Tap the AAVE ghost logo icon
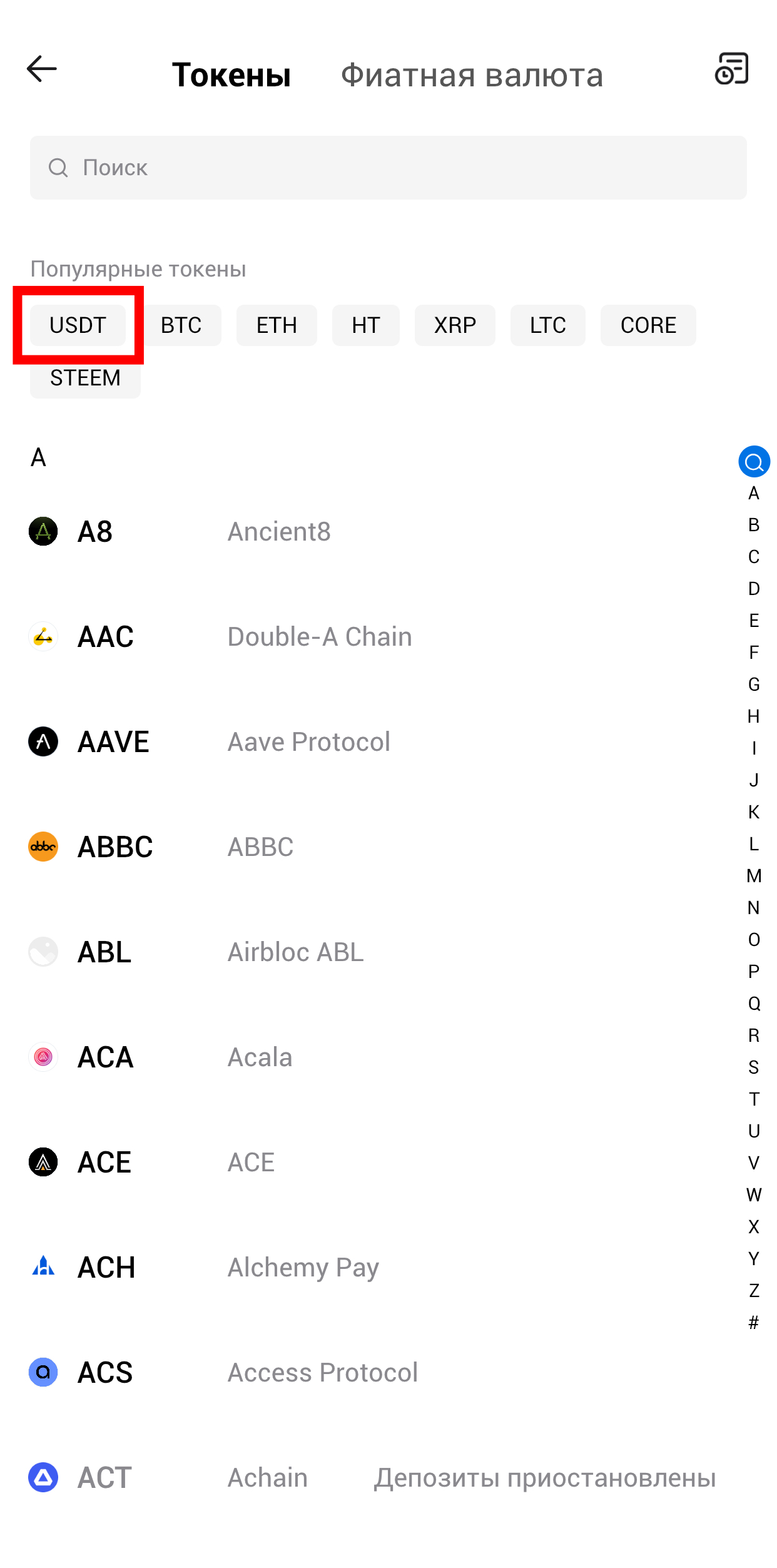The image size is (777, 1568). (43, 741)
